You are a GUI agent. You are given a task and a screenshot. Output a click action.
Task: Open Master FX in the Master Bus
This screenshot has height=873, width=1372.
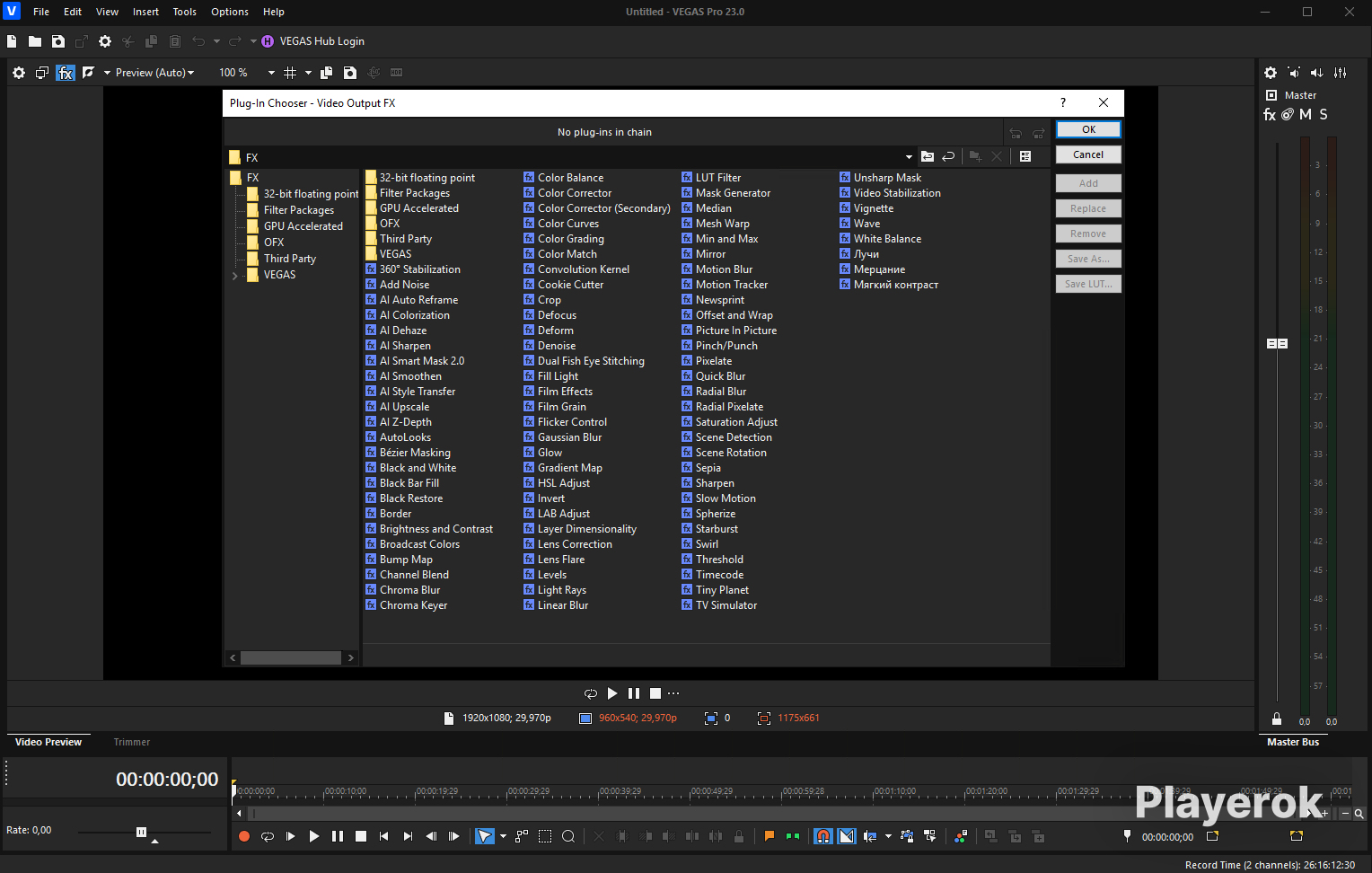1270,114
